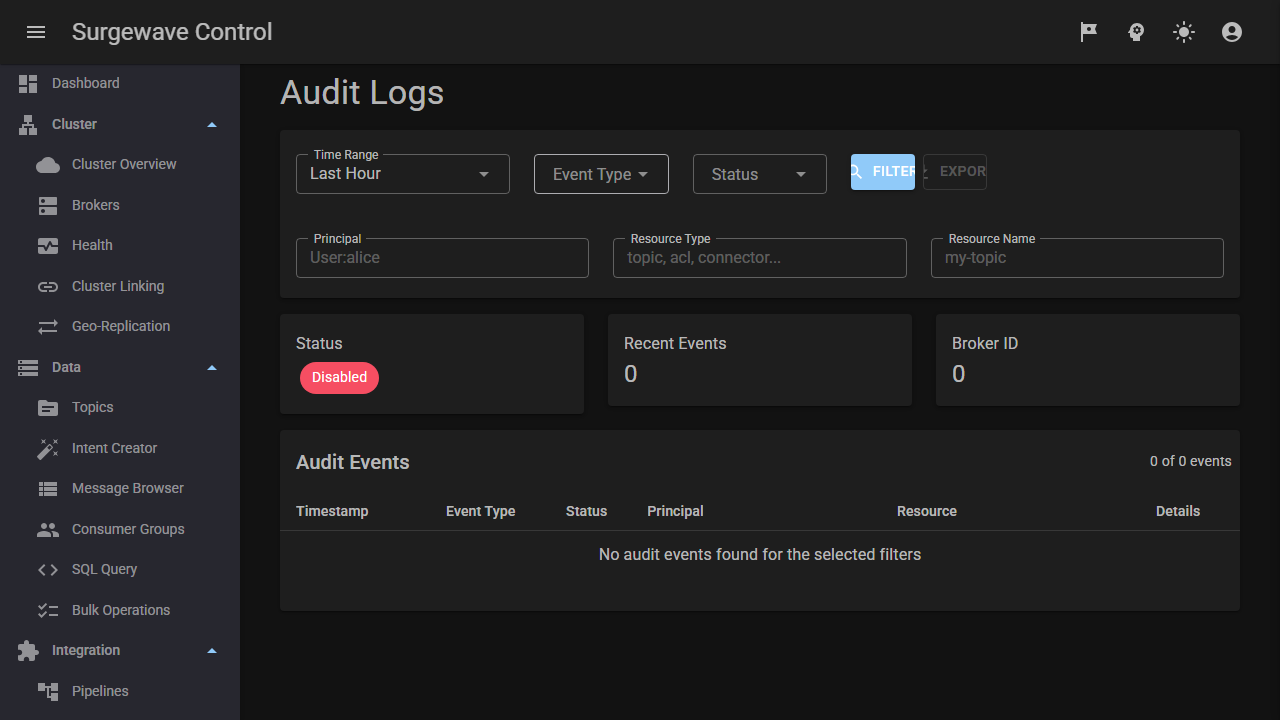Click the Dashboard grid icon
The width and height of the screenshot is (1280, 720).
coord(28,84)
